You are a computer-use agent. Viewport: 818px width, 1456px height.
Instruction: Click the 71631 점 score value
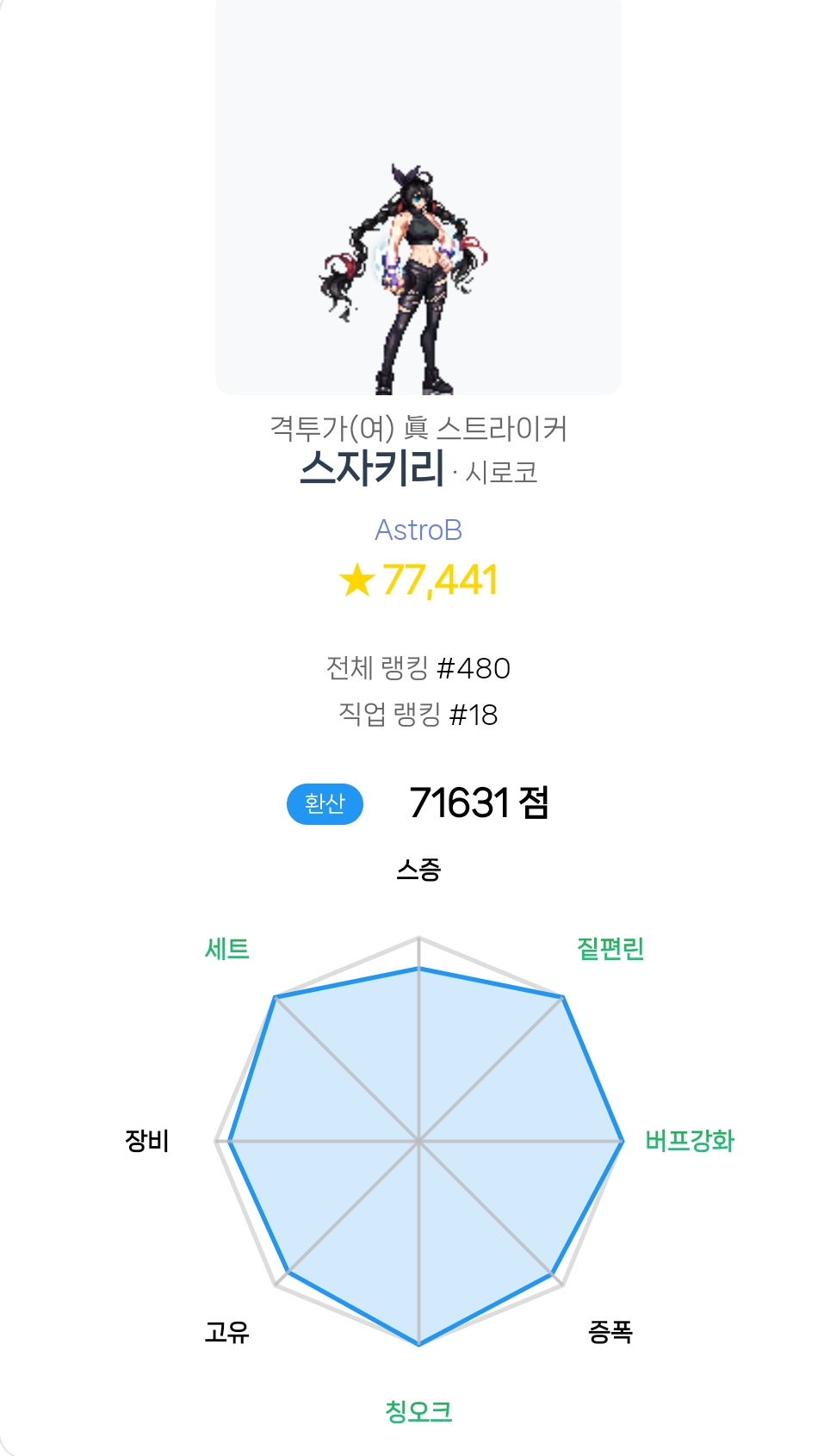click(479, 803)
